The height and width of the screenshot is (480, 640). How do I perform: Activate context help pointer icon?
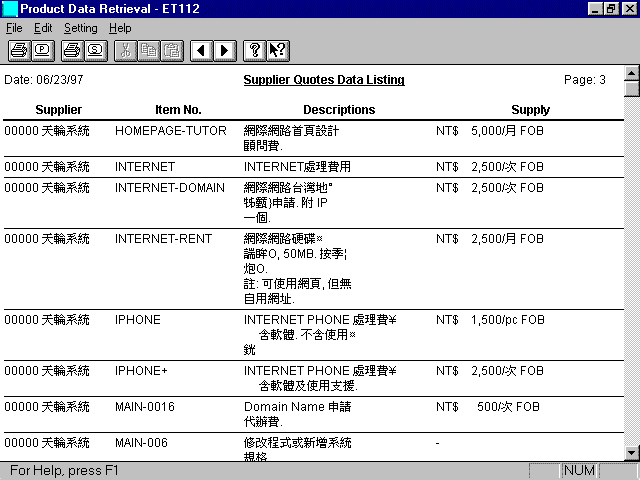click(x=278, y=51)
